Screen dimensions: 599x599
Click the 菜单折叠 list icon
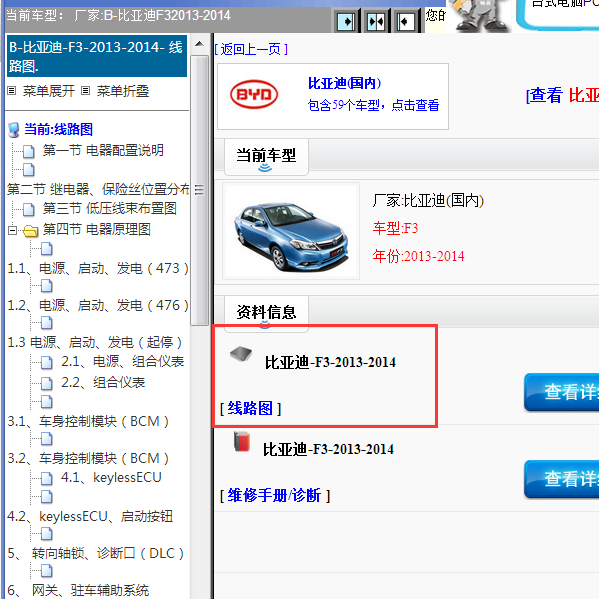86,91
